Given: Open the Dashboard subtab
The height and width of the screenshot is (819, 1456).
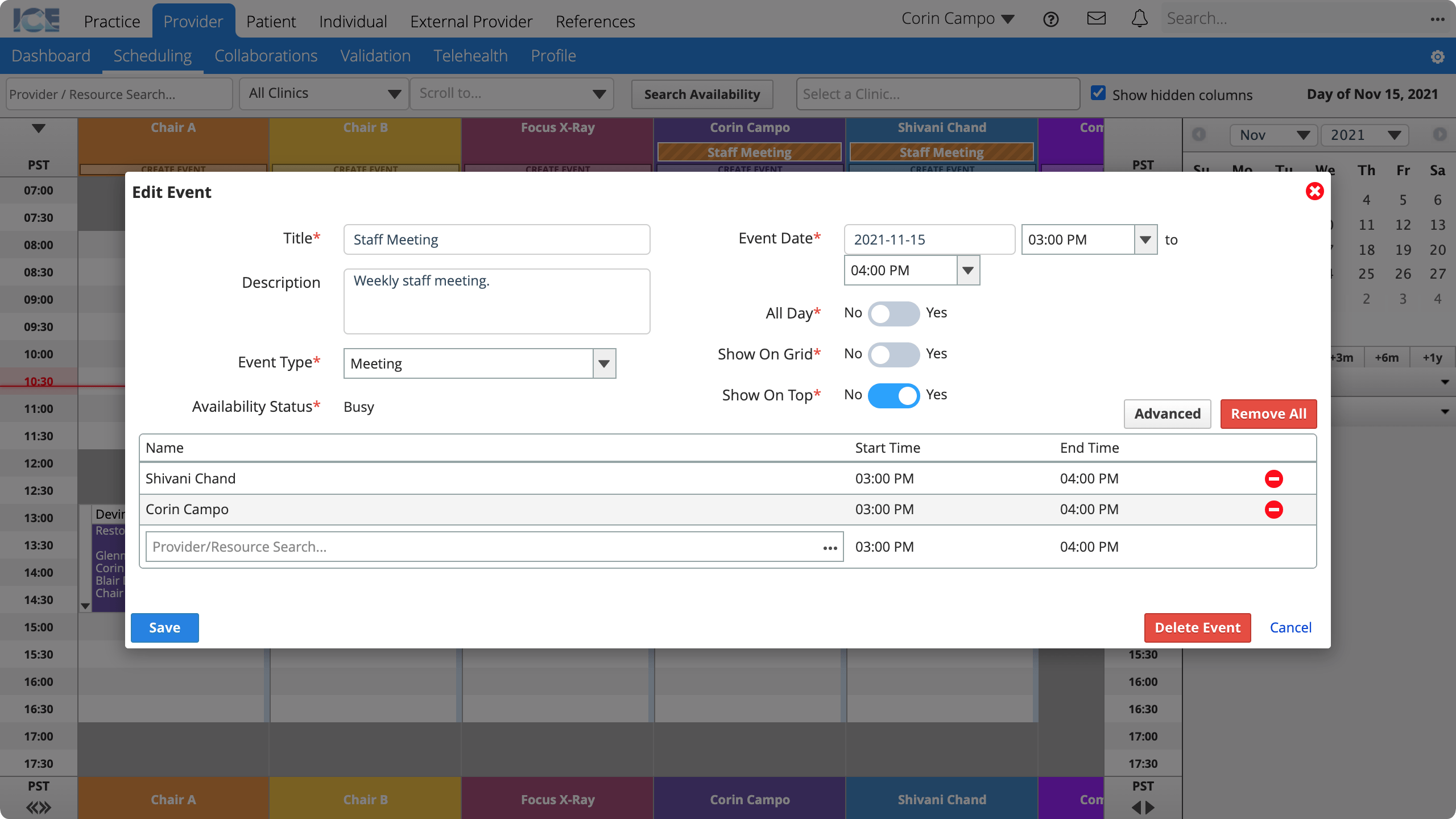Looking at the screenshot, I should 51,56.
